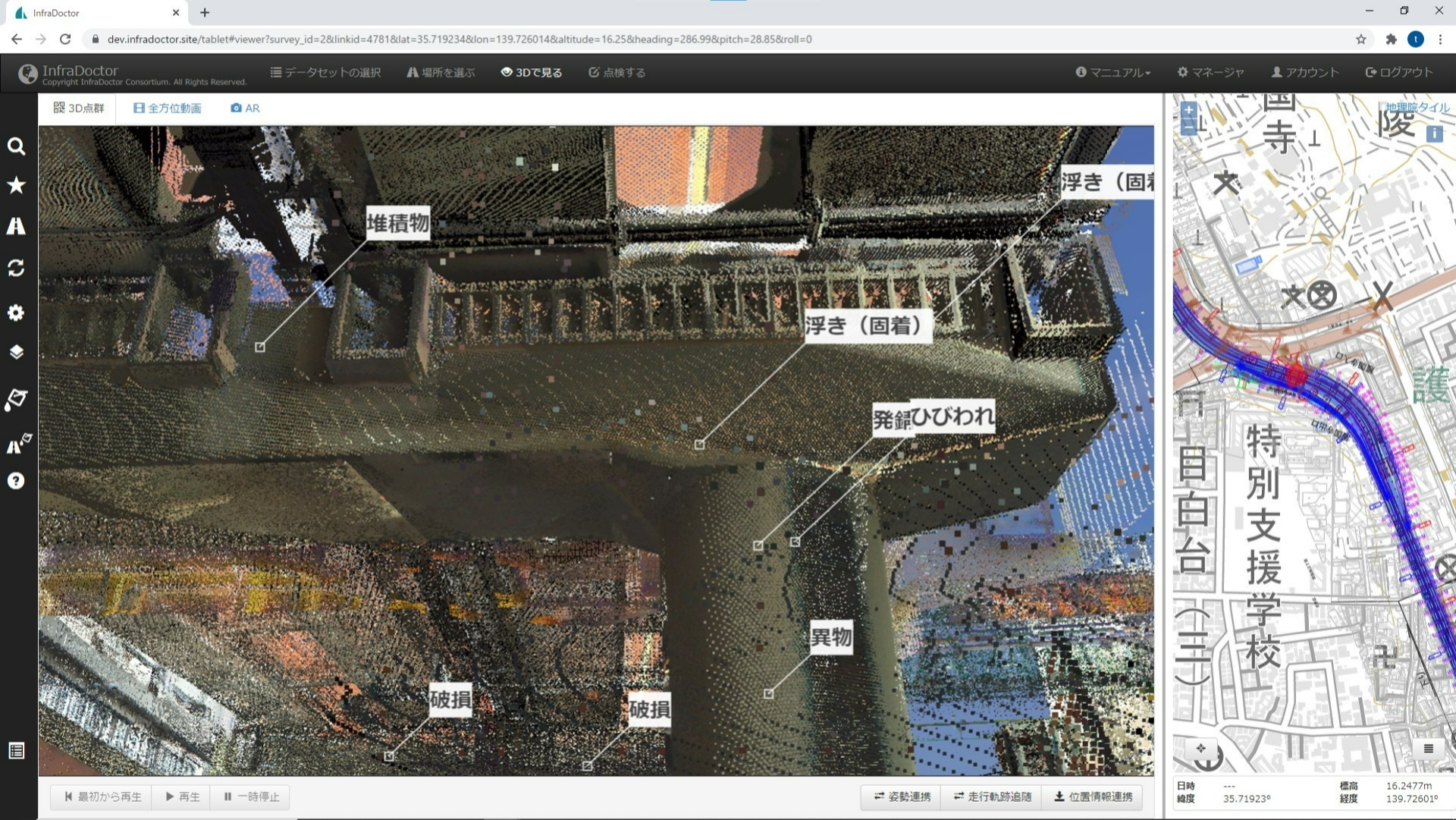Viewport: 1456px width, 820px height.
Task: Click the search magnifier icon in sidebar
Action: click(16, 146)
